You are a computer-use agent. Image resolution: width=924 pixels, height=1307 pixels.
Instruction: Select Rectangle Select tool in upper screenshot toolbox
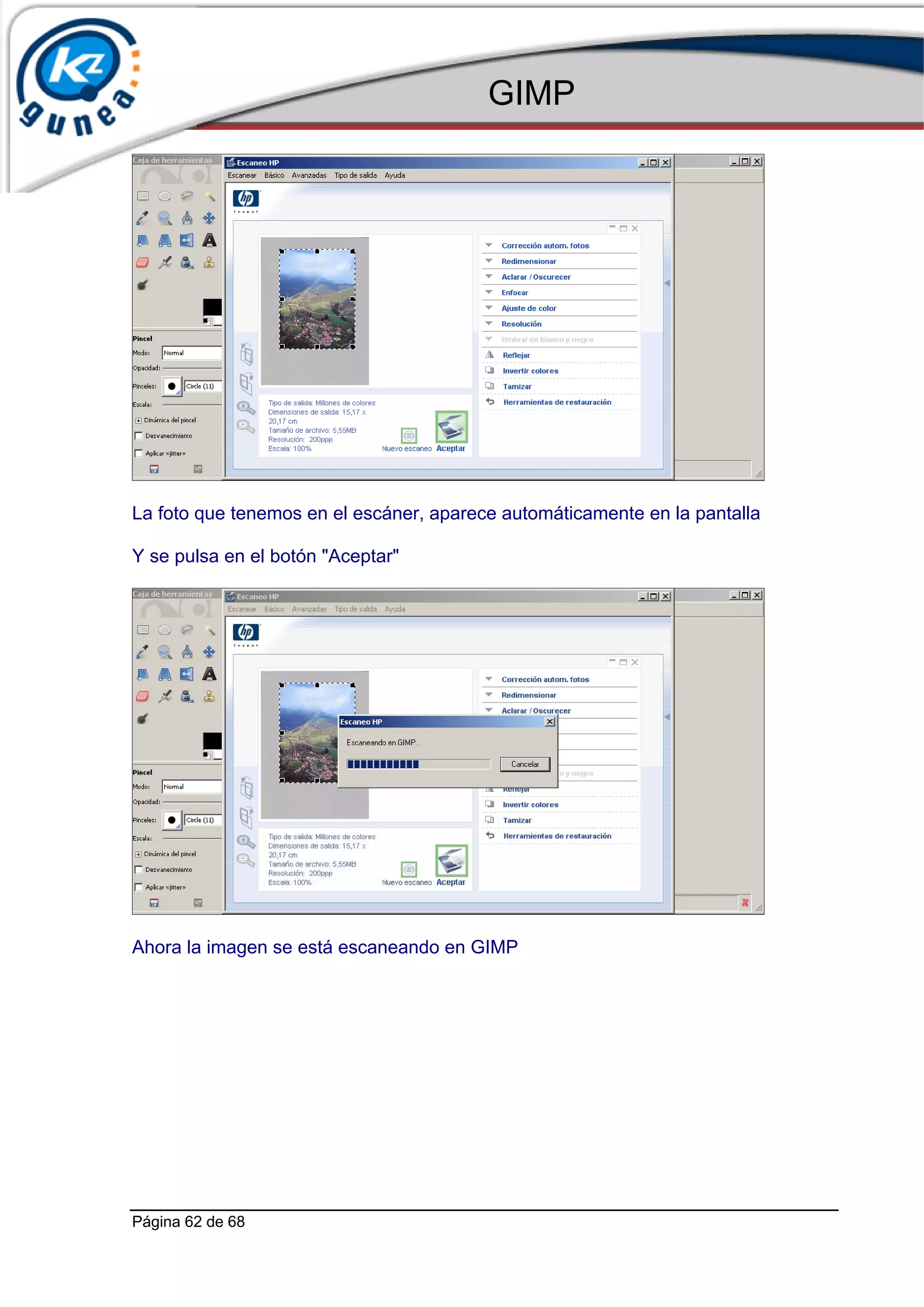[x=143, y=196]
